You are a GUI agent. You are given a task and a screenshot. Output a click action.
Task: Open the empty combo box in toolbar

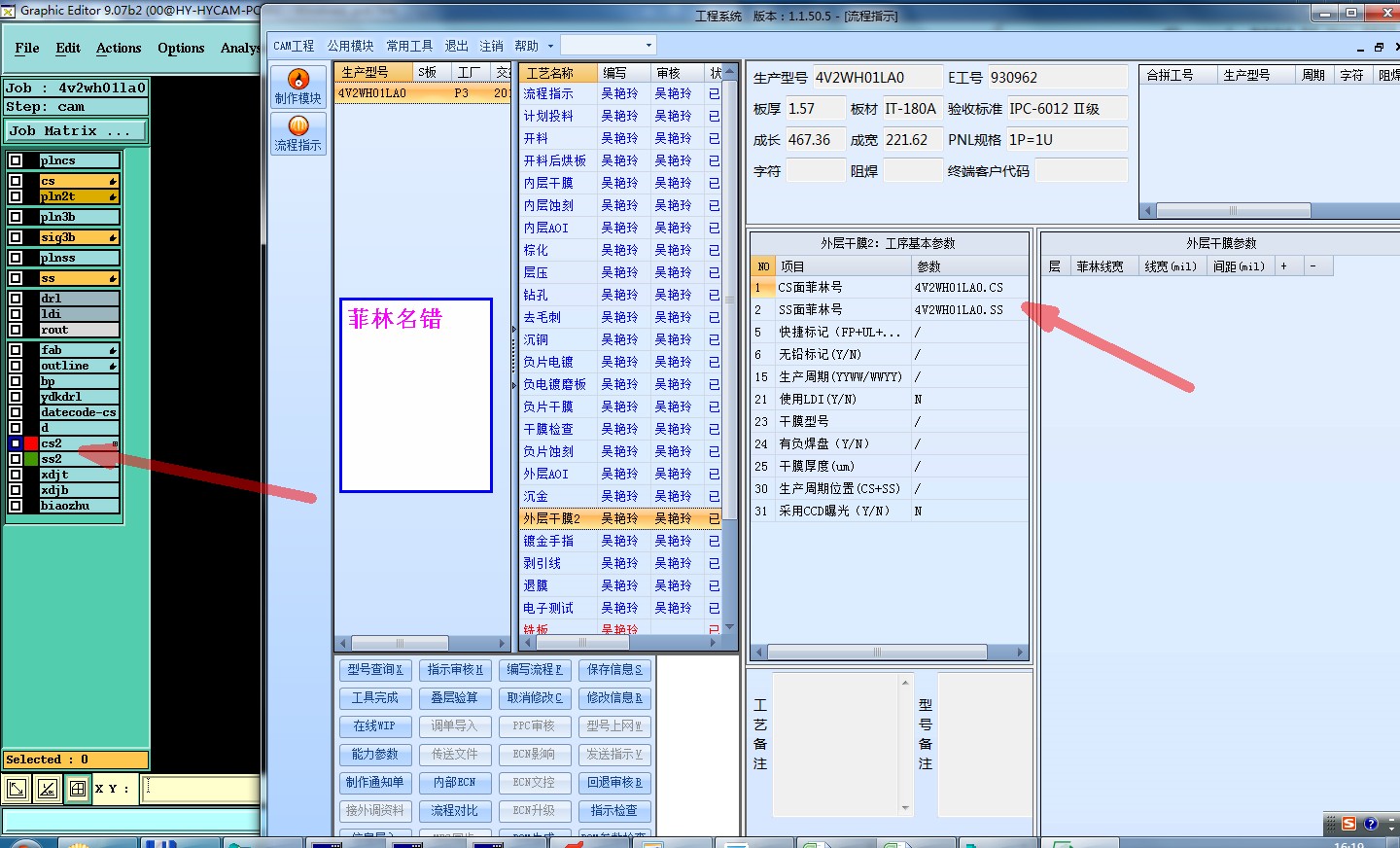tap(609, 45)
